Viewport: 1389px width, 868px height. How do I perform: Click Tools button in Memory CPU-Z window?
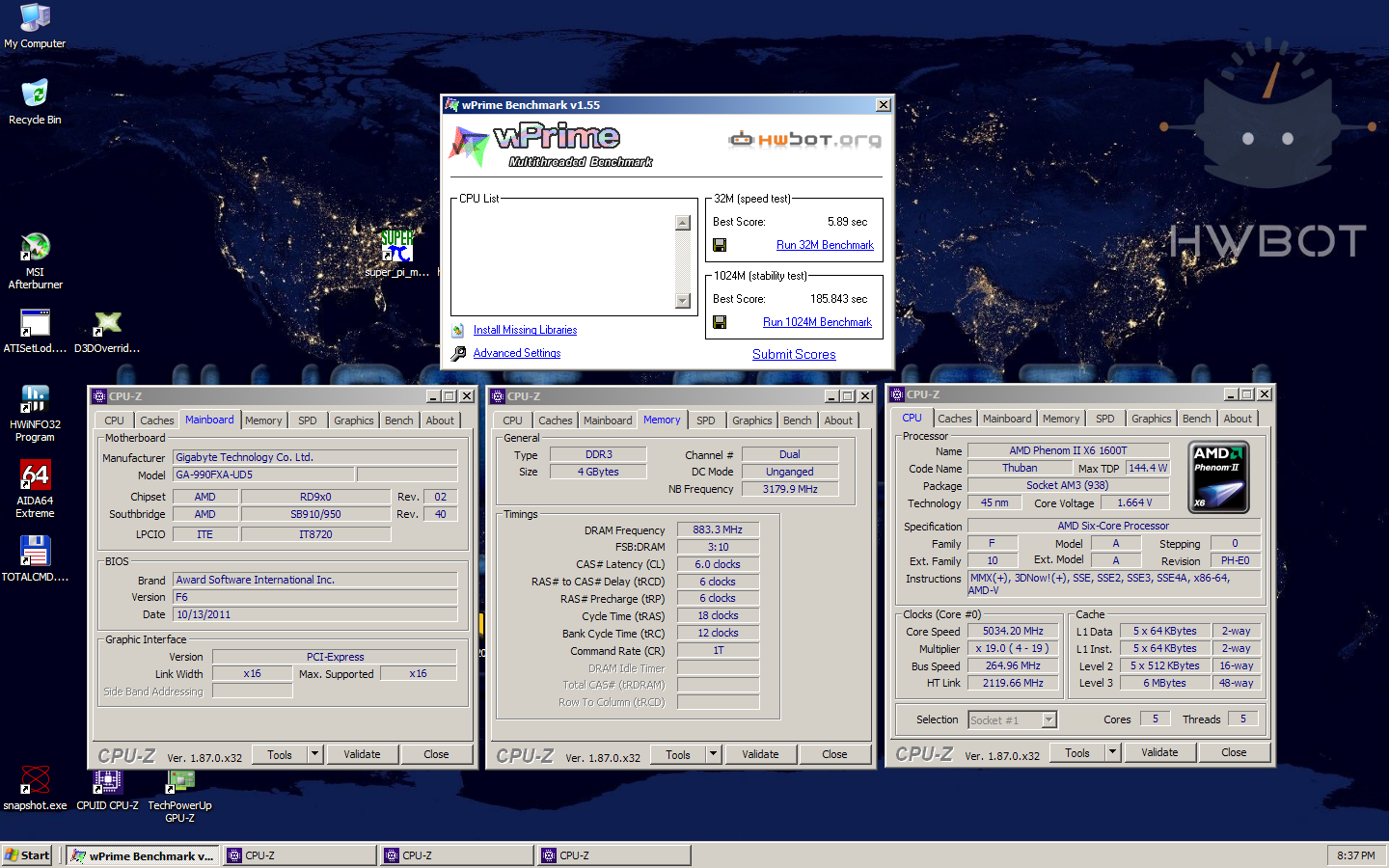coord(678,754)
